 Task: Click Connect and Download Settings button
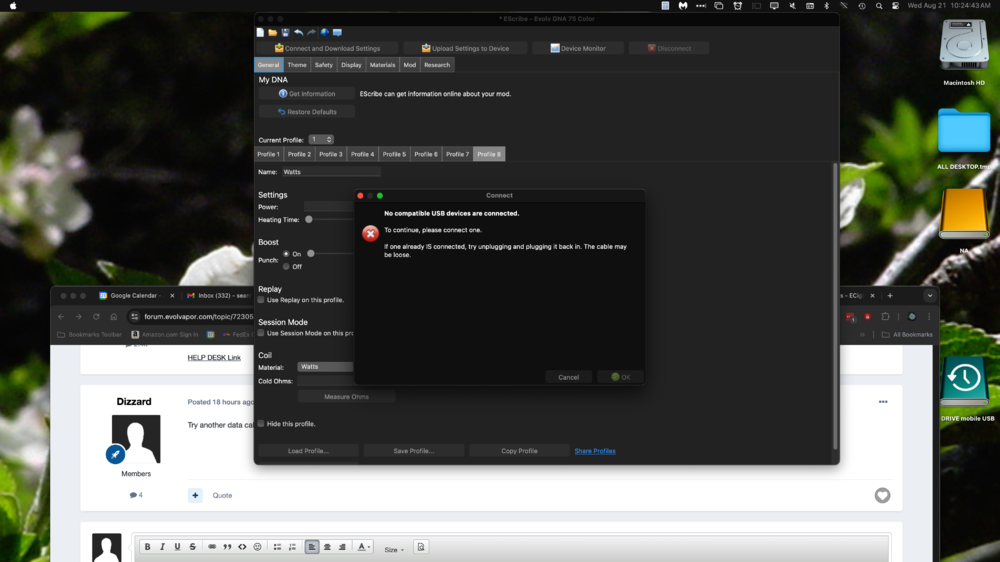pos(327,48)
